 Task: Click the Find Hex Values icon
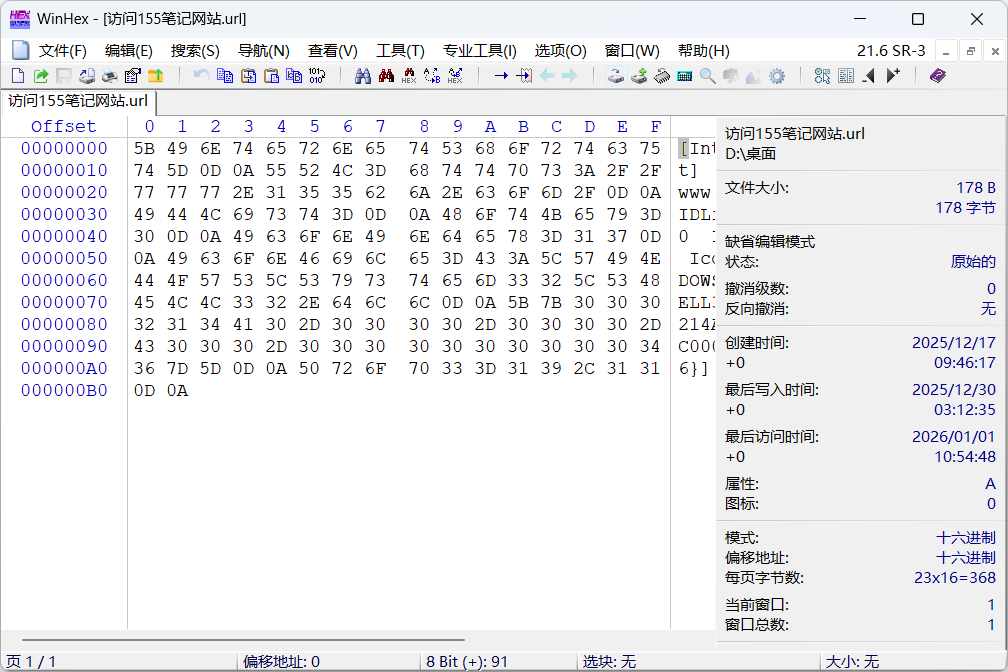[408, 76]
